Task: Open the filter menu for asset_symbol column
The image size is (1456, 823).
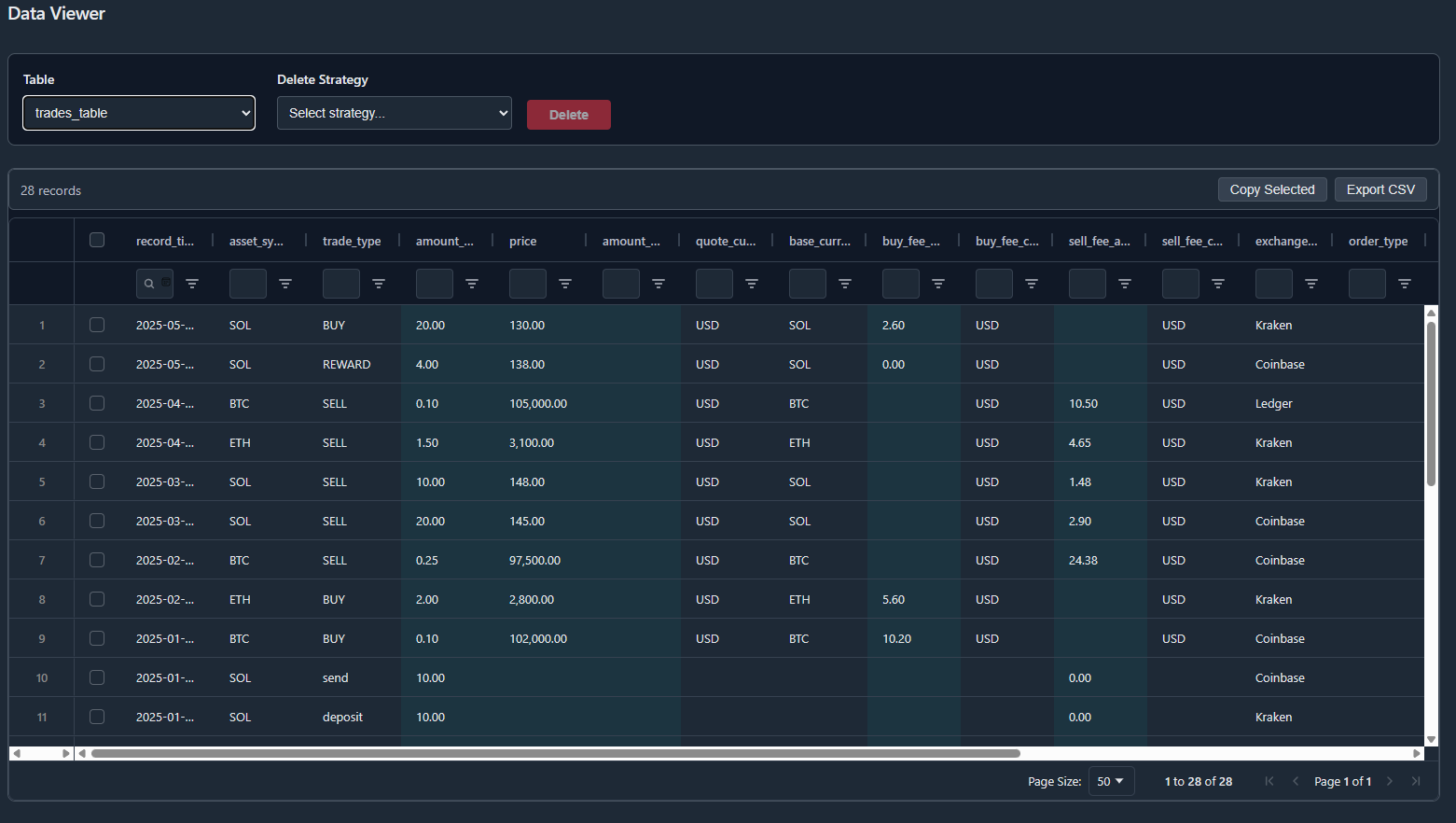Action: [285, 283]
